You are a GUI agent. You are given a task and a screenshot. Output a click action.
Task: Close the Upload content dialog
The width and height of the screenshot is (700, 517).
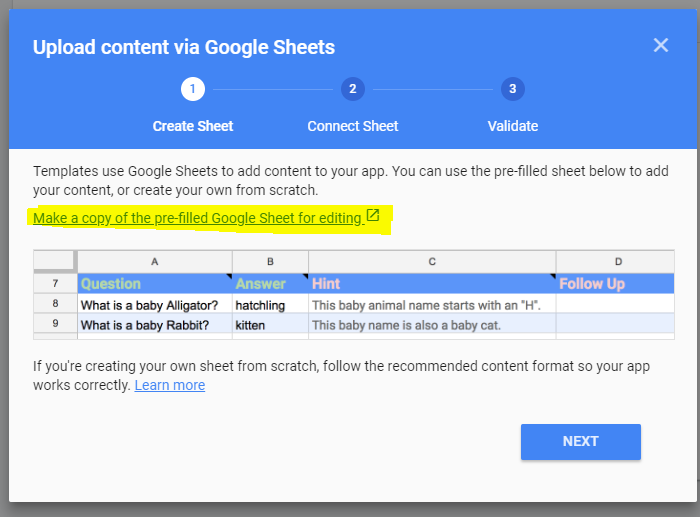[661, 45]
